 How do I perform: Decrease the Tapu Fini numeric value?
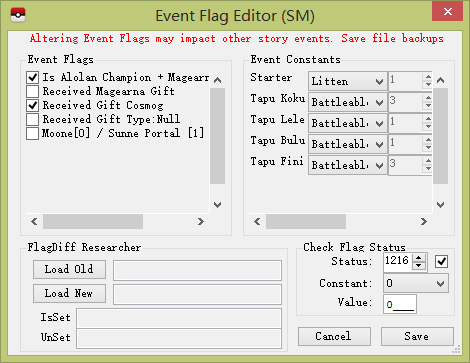point(428,168)
